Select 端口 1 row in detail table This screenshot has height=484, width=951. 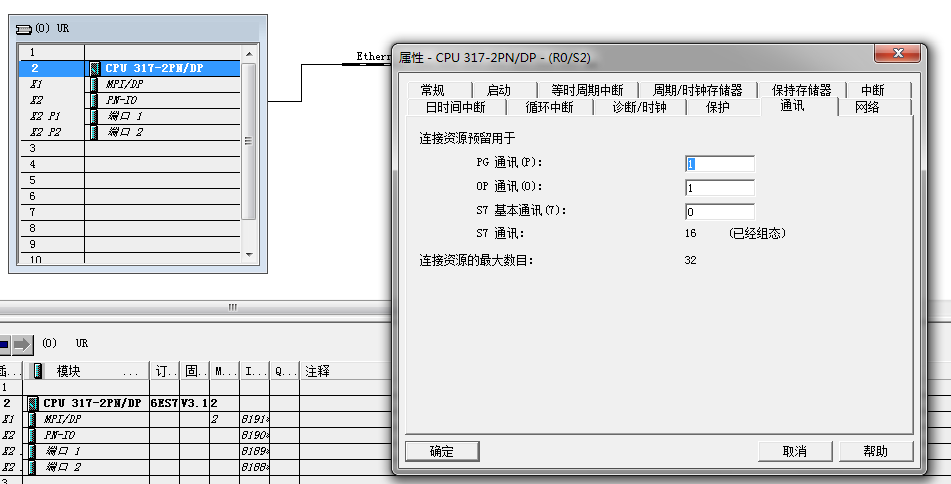point(196,451)
